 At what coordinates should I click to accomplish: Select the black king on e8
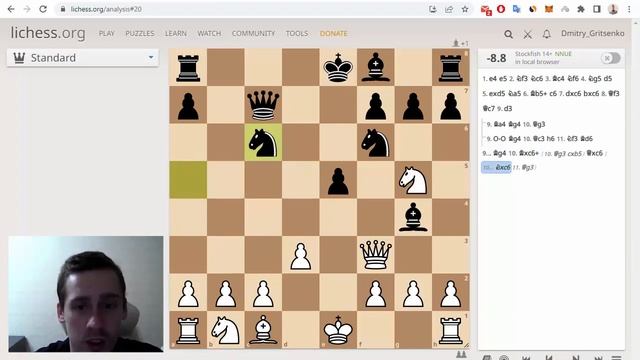pyautogui.click(x=338, y=67)
